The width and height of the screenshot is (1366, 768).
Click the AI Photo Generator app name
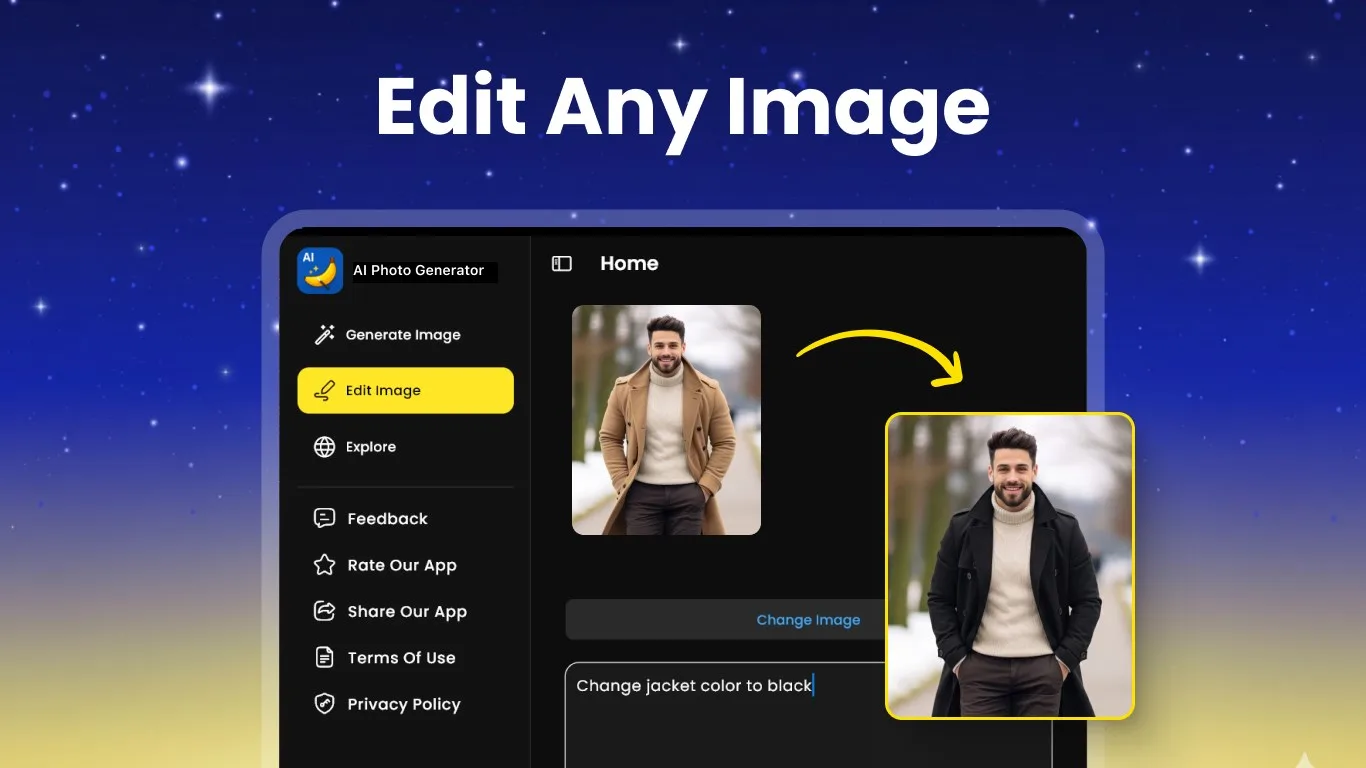(419, 270)
